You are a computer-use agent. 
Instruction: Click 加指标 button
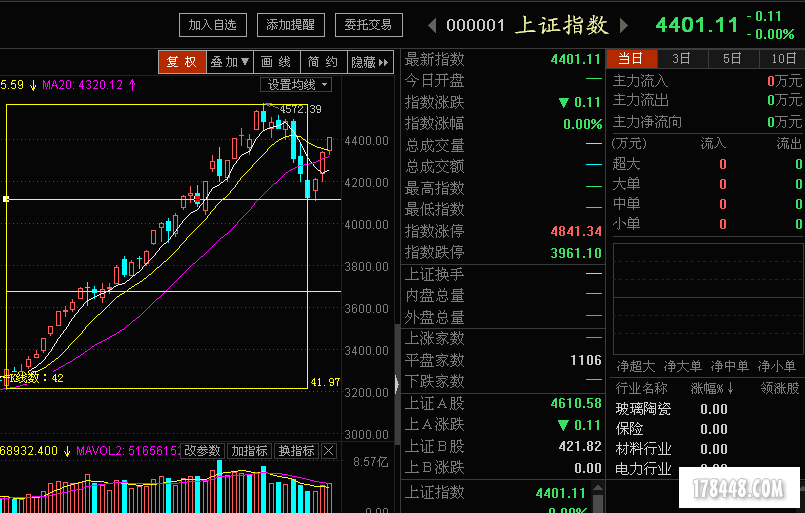click(x=250, y=451)
